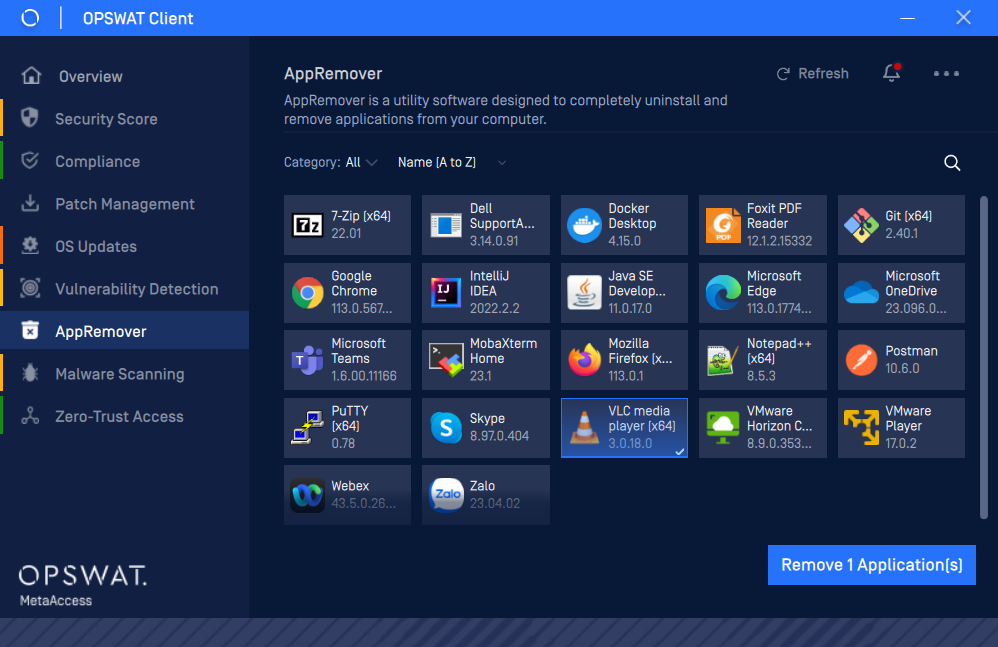Click the Microsoft Teams version 1.6.00.11166
This screenshot has height=647, width=998.
[363, 376]
